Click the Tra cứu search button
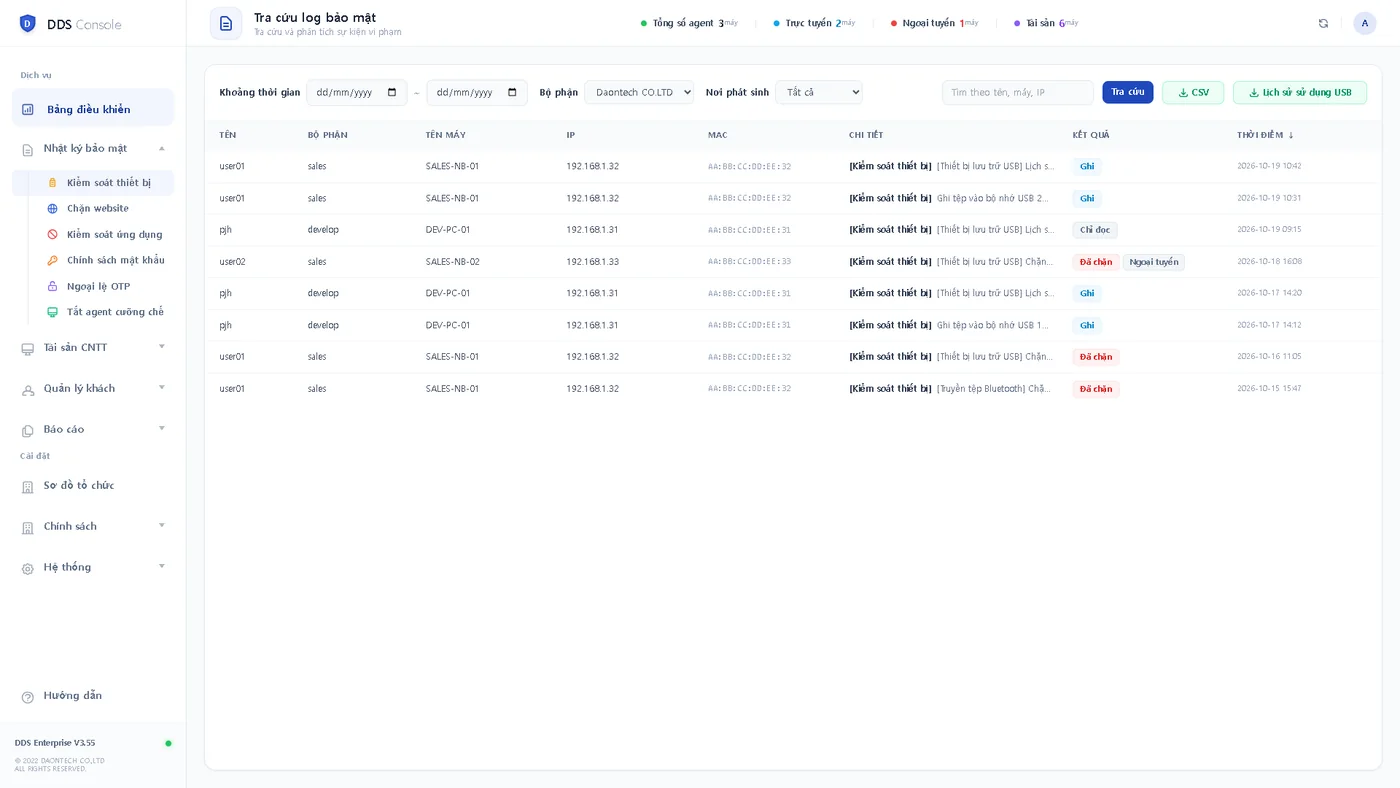1400x788 pixels. coord(1128,92)
